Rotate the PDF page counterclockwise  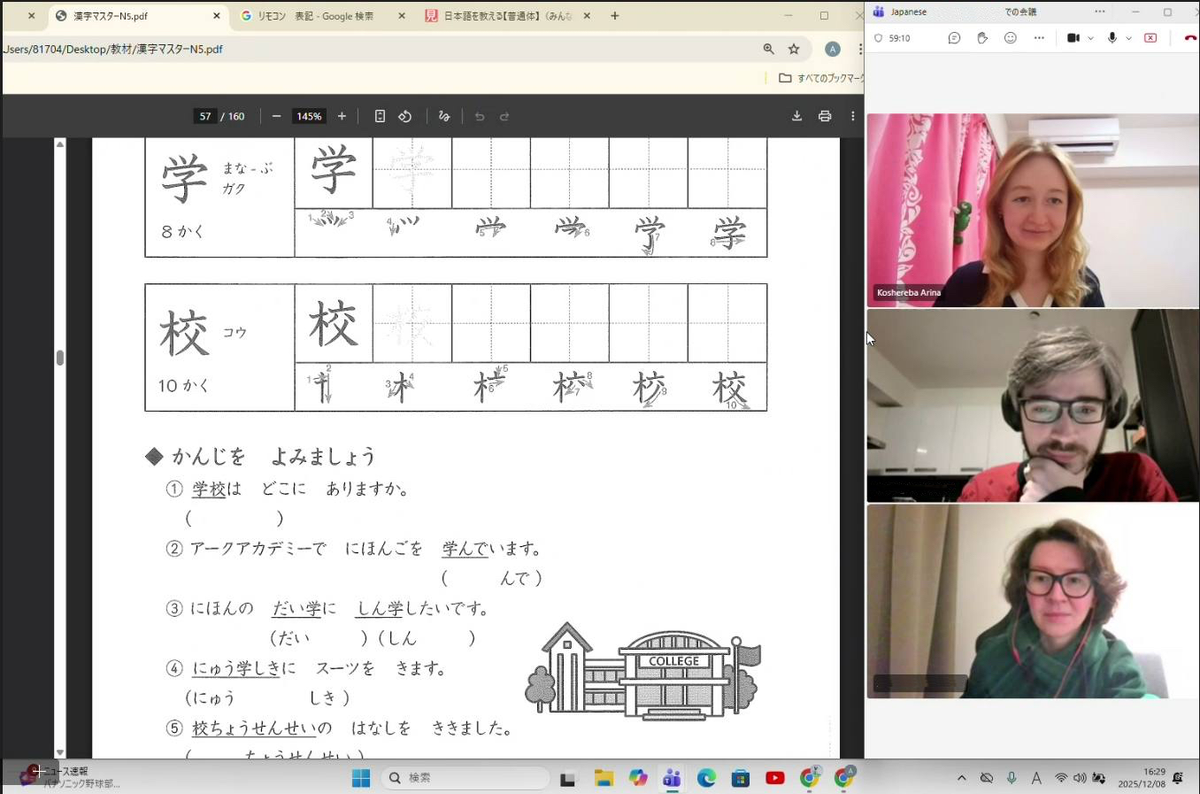click(x=405, y=116)
